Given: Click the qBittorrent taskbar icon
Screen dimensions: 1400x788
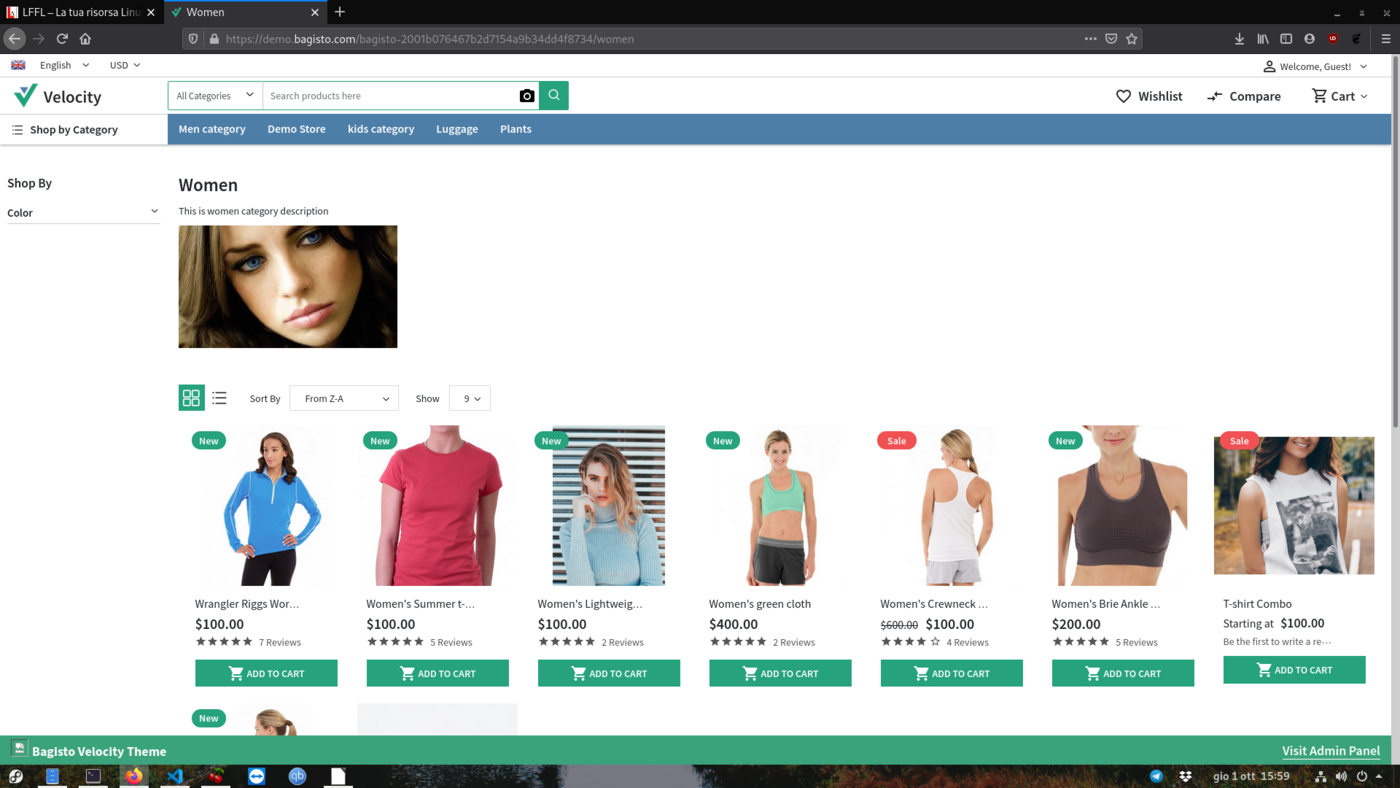Looking at the screenshot, I should click(297, 776).
